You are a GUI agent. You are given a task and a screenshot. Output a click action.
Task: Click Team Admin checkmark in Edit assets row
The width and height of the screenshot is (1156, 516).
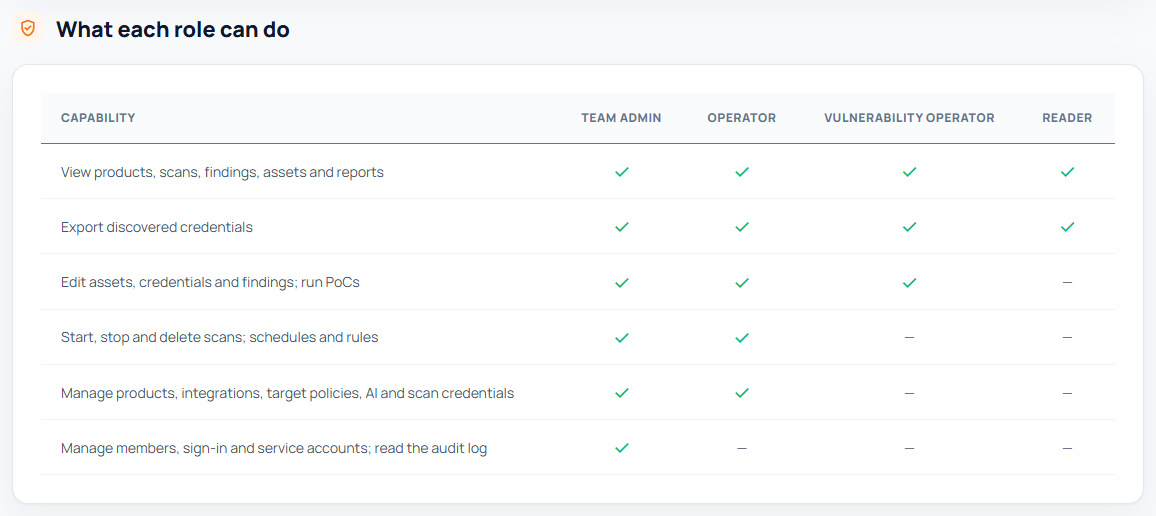click(x=621, y=282)
